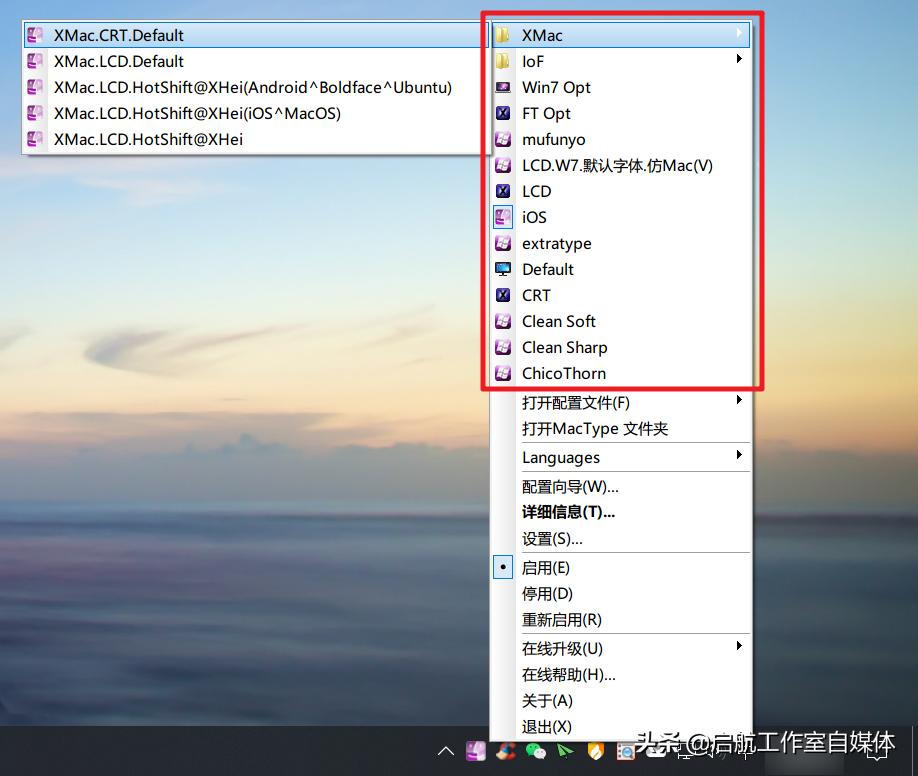Select the iOS rendering profile
This screenshot has width=918, height=776.
click(x=534, y=217)
